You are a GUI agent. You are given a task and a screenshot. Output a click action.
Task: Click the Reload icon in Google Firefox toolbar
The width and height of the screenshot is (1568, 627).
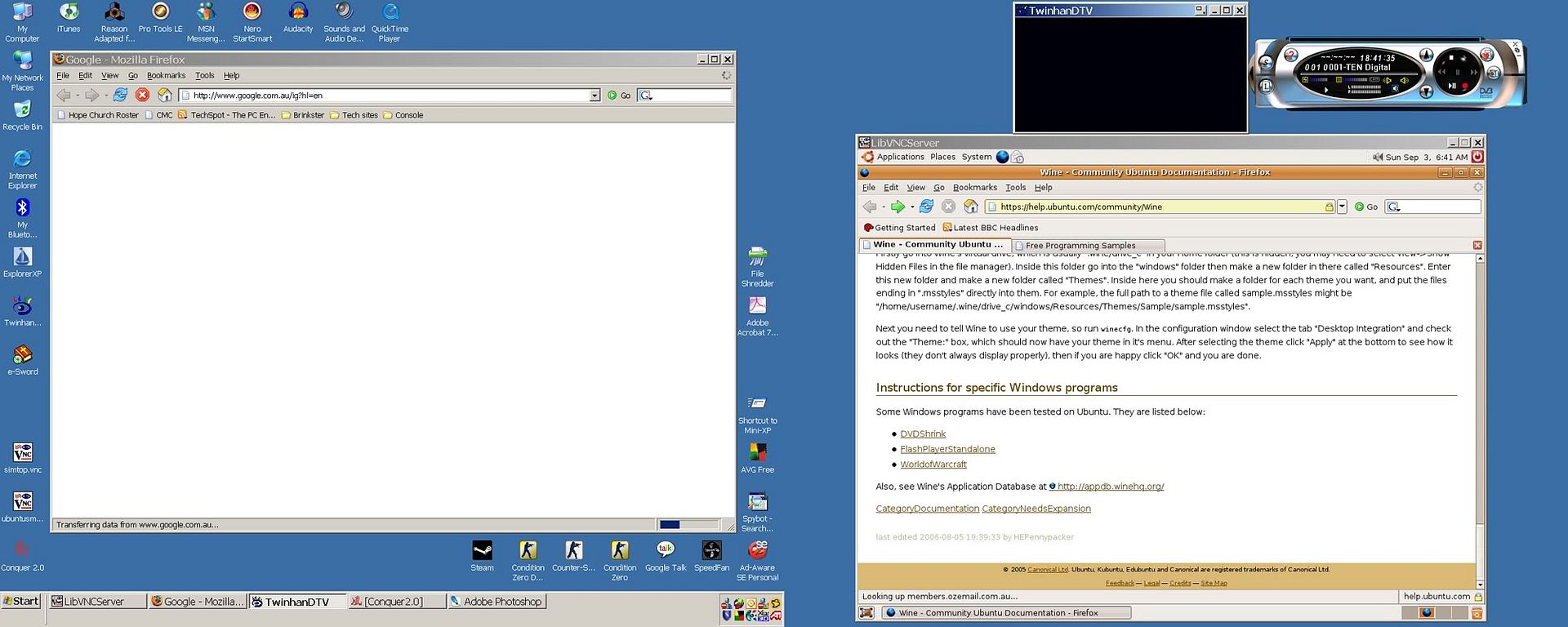pyautogui.click(x=121, y=95)
